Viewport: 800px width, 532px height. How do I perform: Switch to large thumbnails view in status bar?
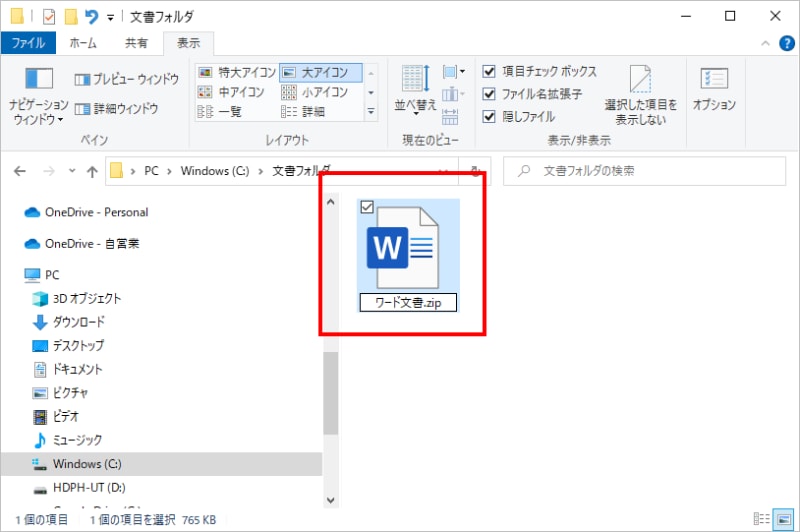783,519
